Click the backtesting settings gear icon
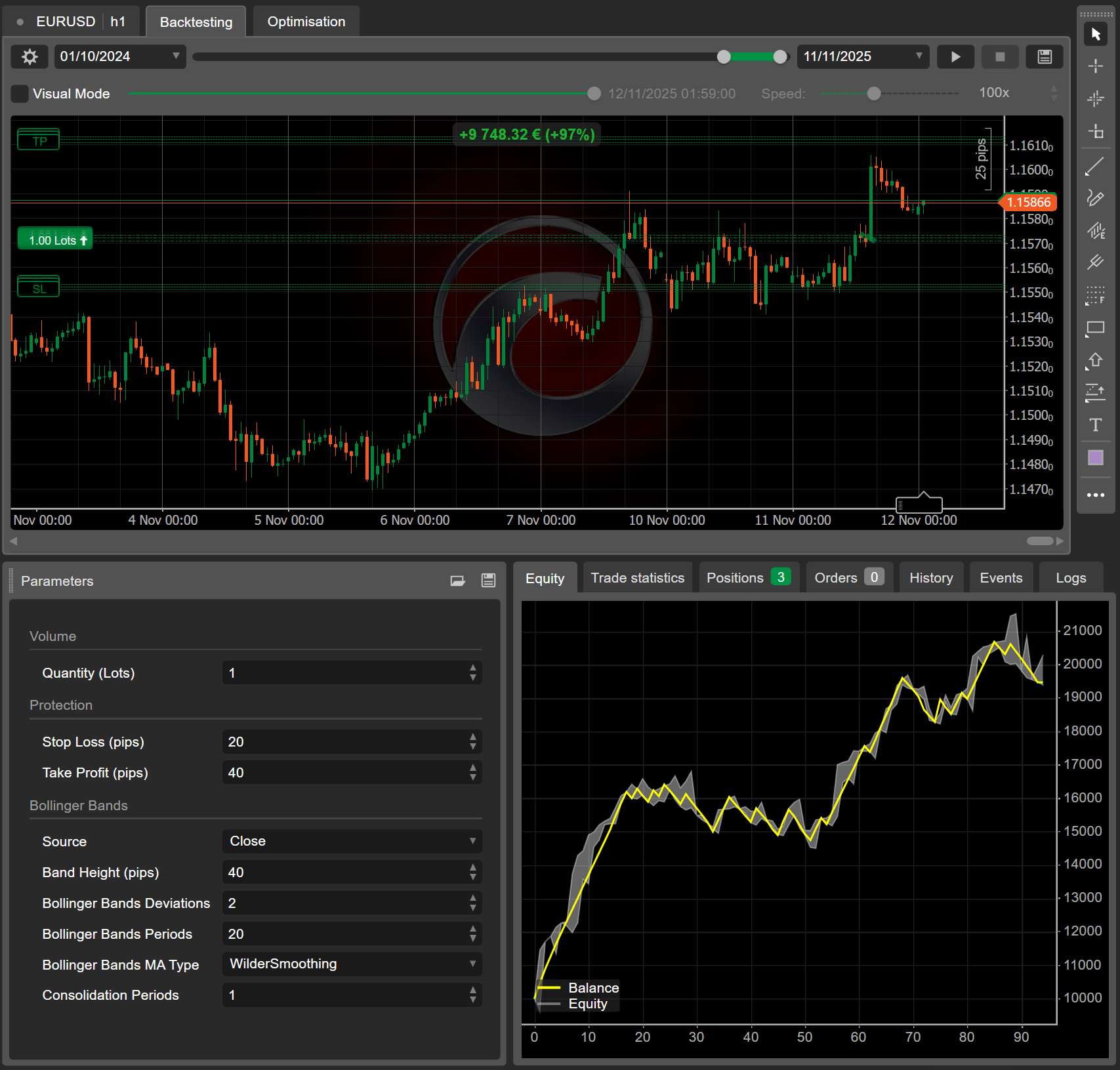 pyautogui.click(x=30, y=57)
